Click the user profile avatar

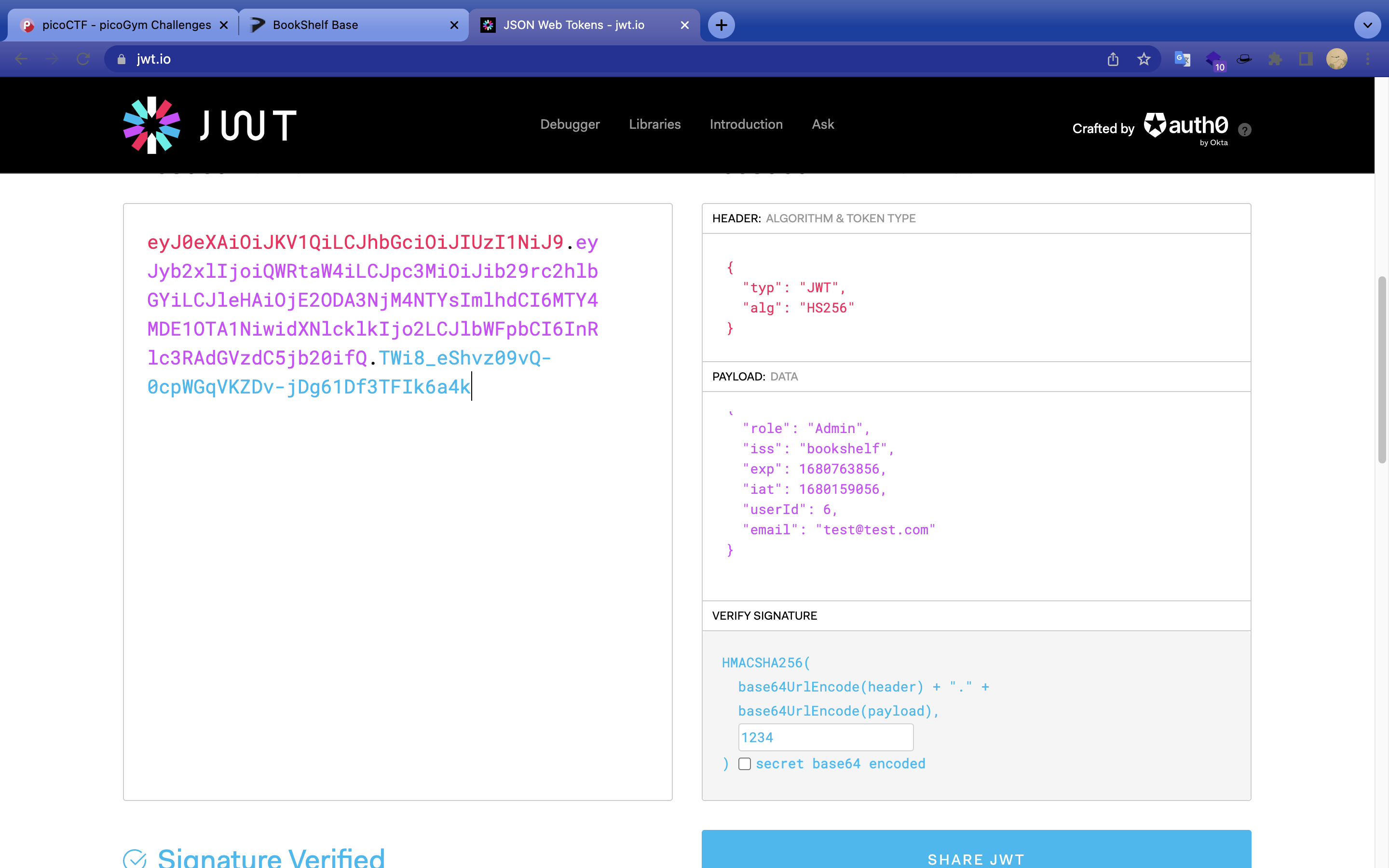[1337, 59]
